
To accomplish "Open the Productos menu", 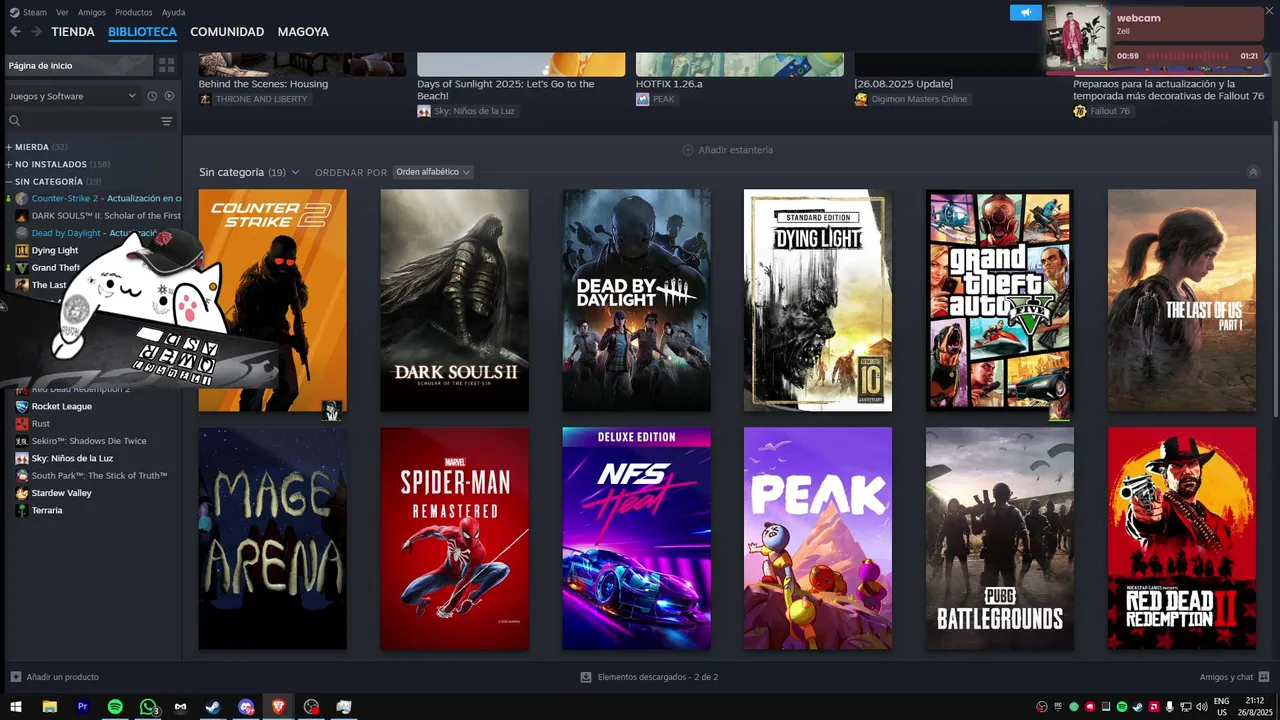I will pos(134,12).
